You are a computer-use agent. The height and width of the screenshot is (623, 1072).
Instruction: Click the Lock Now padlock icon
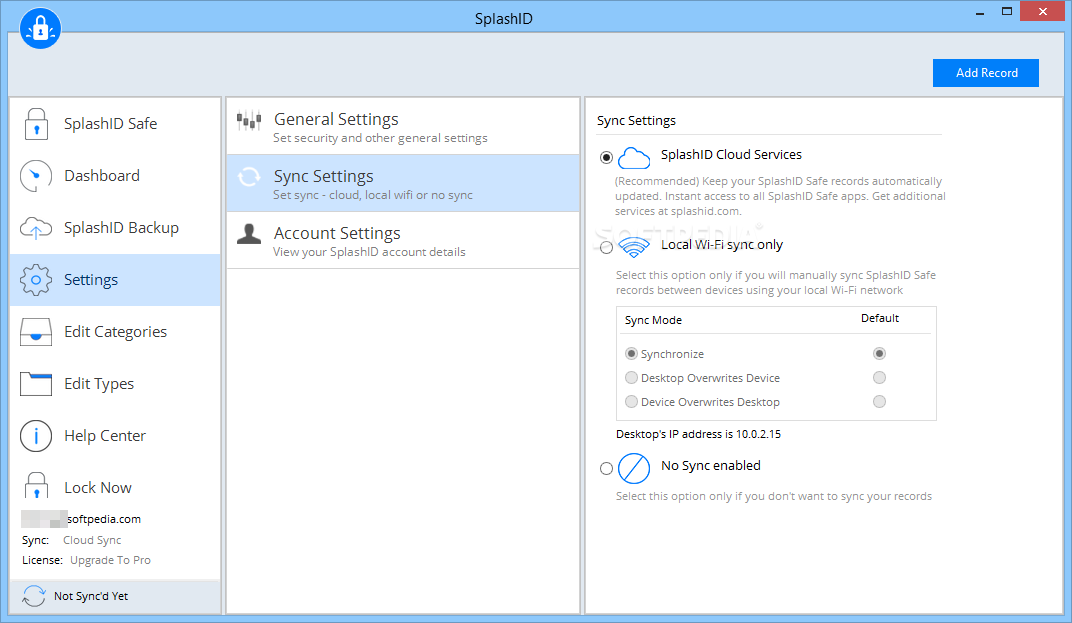pos(36,486)
